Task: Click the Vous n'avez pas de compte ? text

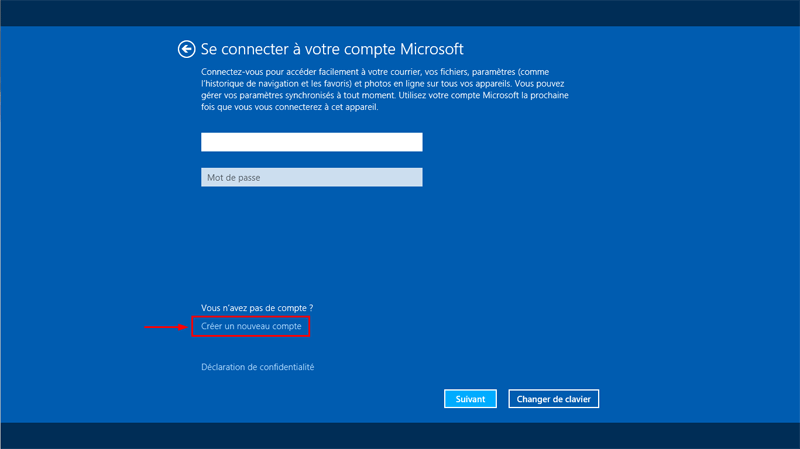Action: [257, 308]
